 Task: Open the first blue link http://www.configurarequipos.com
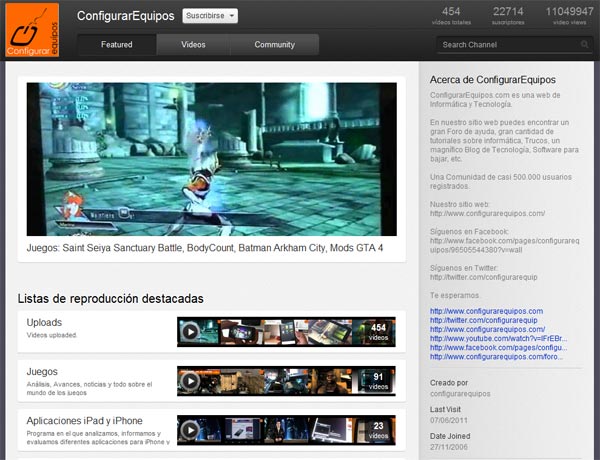pyautogui.click(x=486, y=311)
